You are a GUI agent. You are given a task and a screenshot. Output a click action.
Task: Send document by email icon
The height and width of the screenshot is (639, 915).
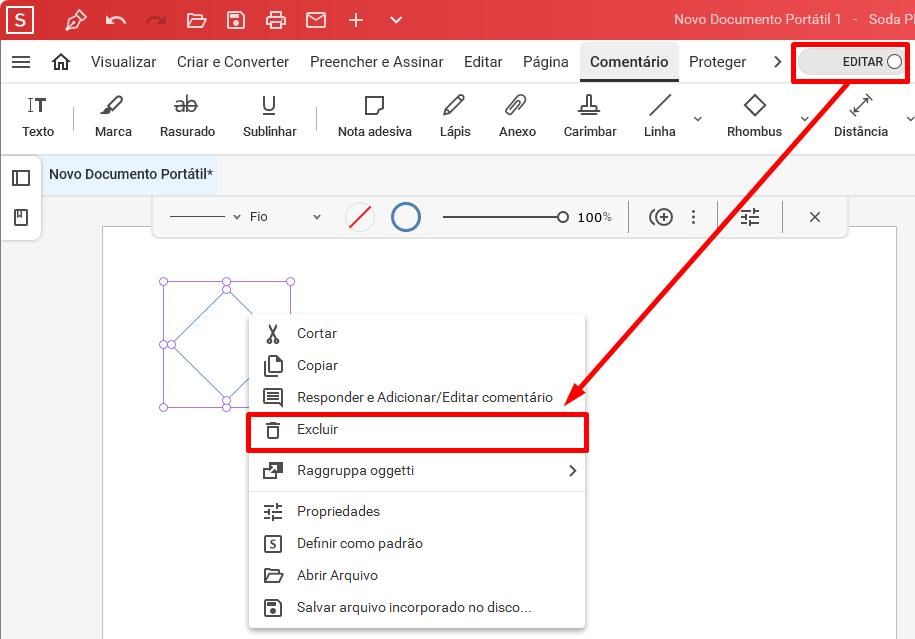316,20
